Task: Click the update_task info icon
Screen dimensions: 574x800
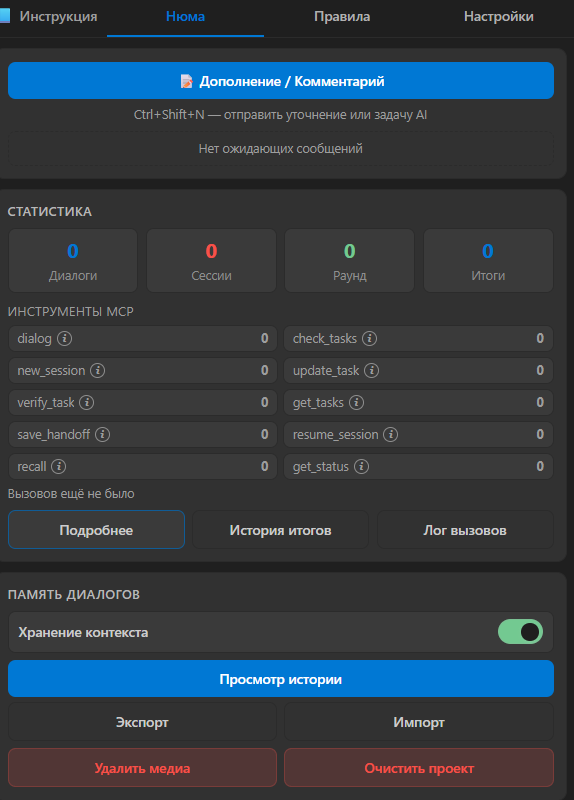Action: pos(371,370)
